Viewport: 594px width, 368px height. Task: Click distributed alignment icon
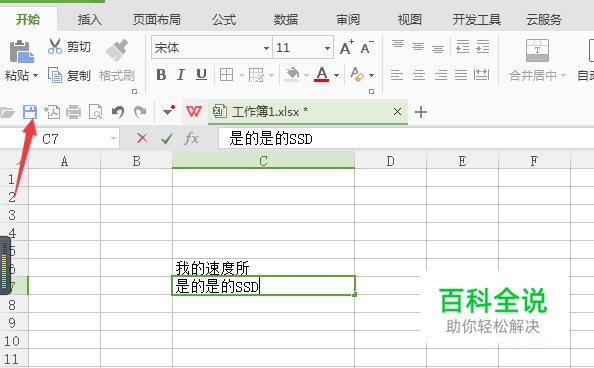pos(481,74)
